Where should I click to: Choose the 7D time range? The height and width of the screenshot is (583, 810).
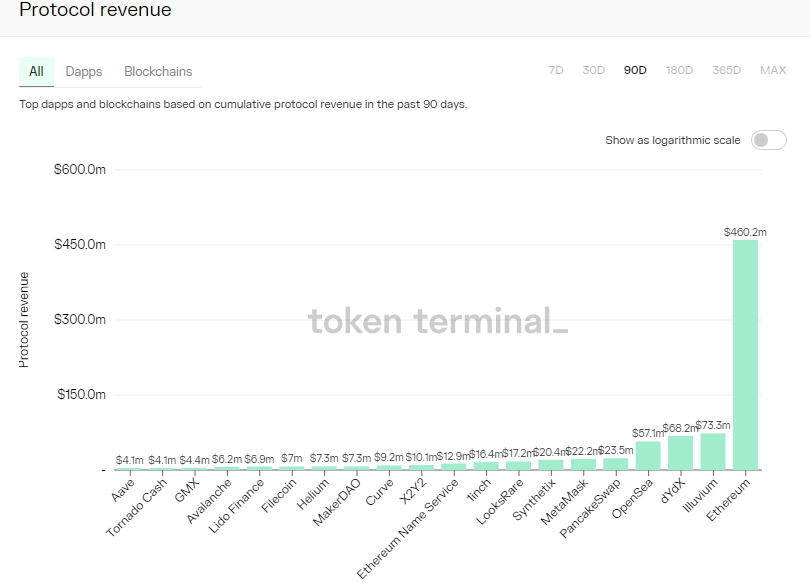(556, 70)
